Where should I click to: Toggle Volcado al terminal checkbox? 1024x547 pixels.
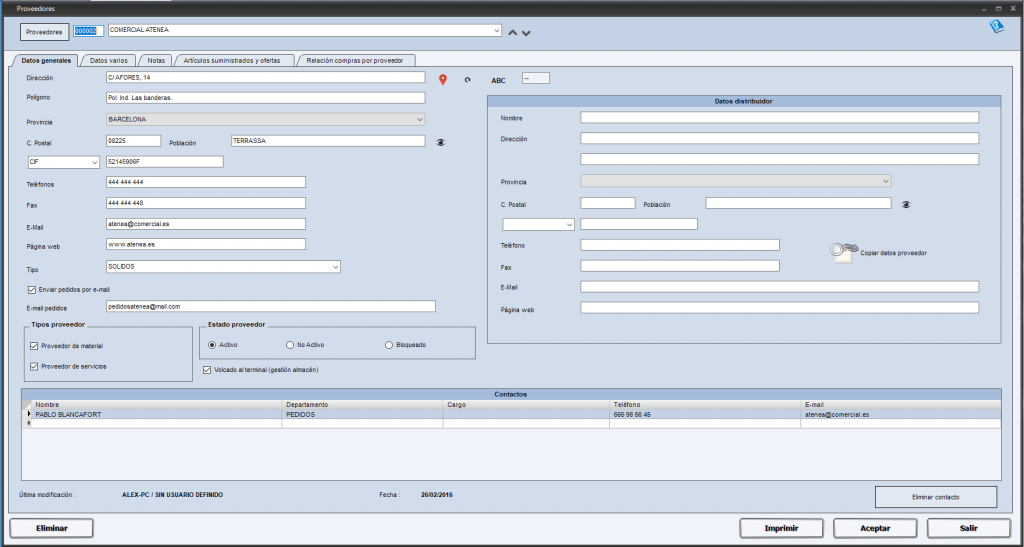coord(207,370)
